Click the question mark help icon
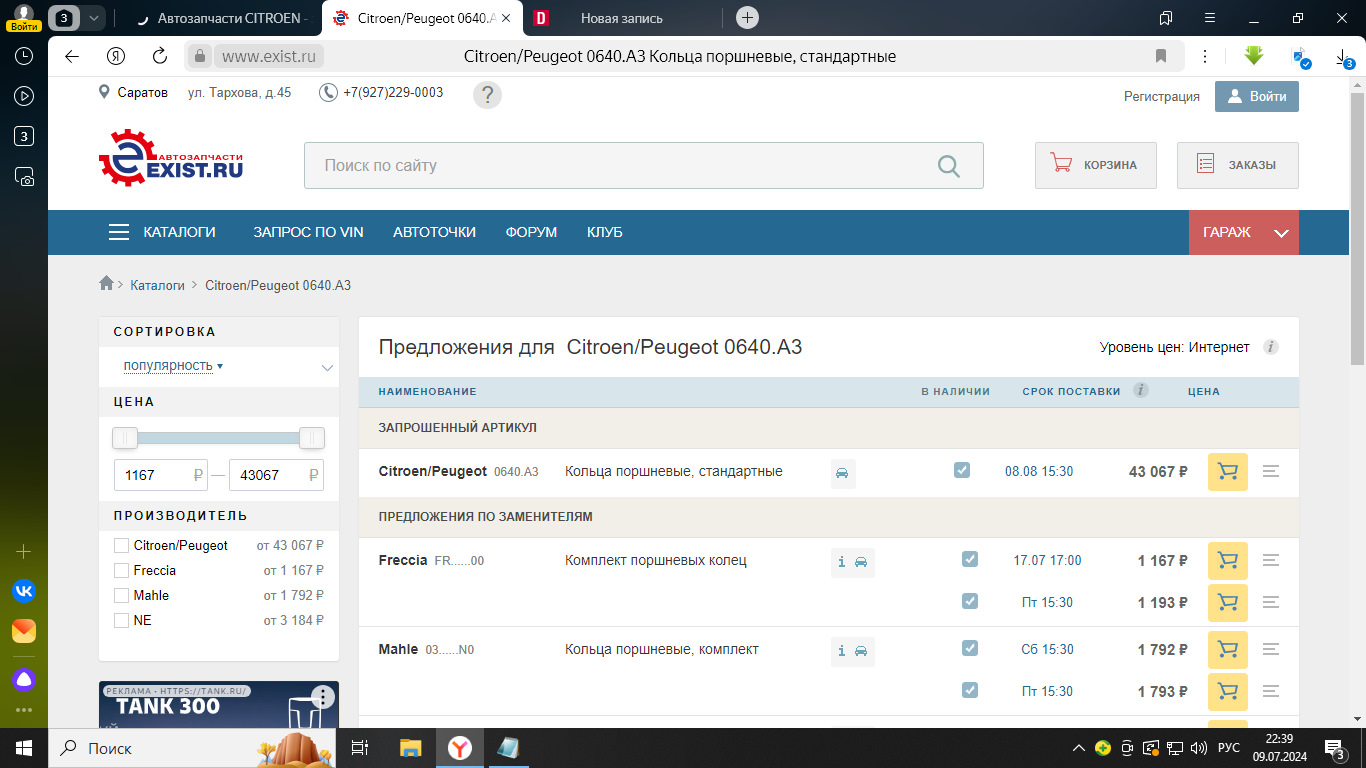This screenshot has width=1366, height=768. pos(487,95)
